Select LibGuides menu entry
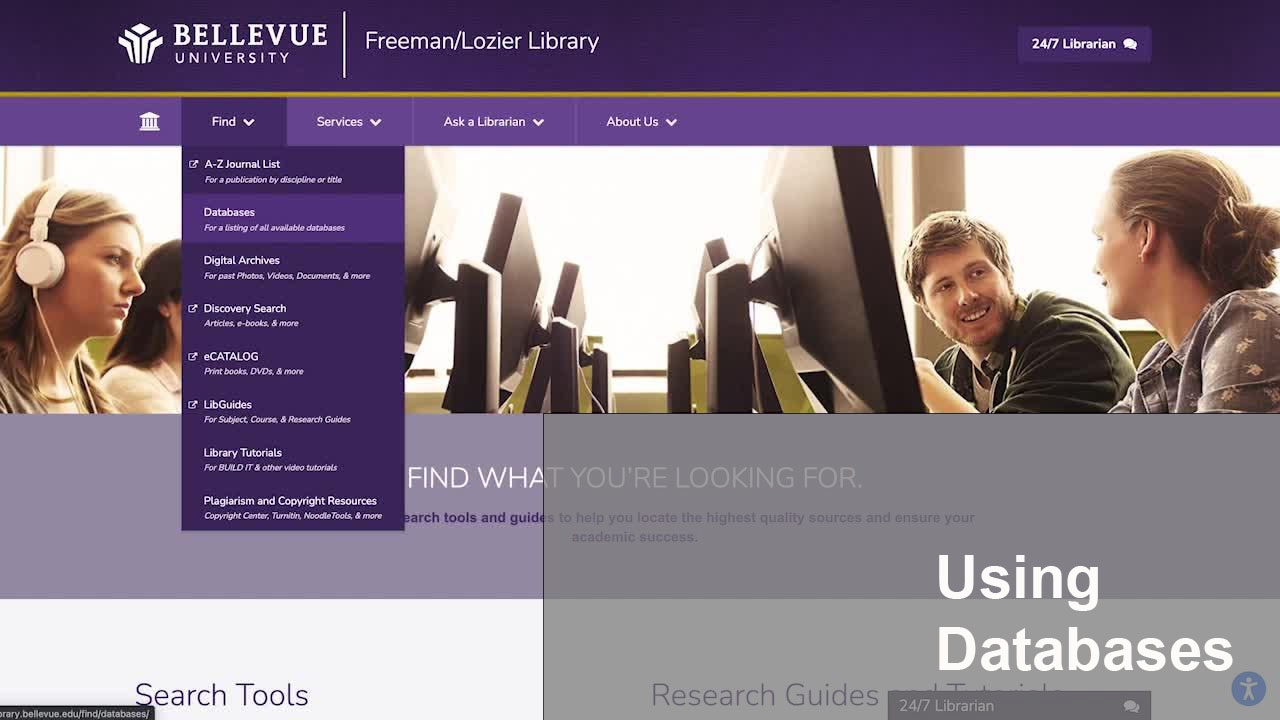Screen dimensions: 1280x720 [x=293, y=411]
